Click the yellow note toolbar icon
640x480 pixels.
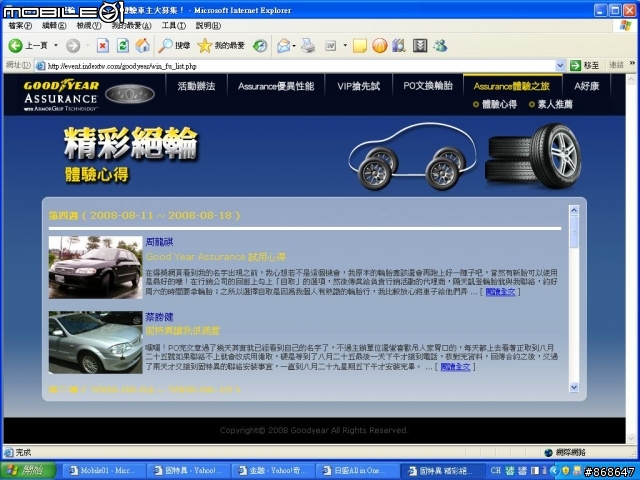360,45
